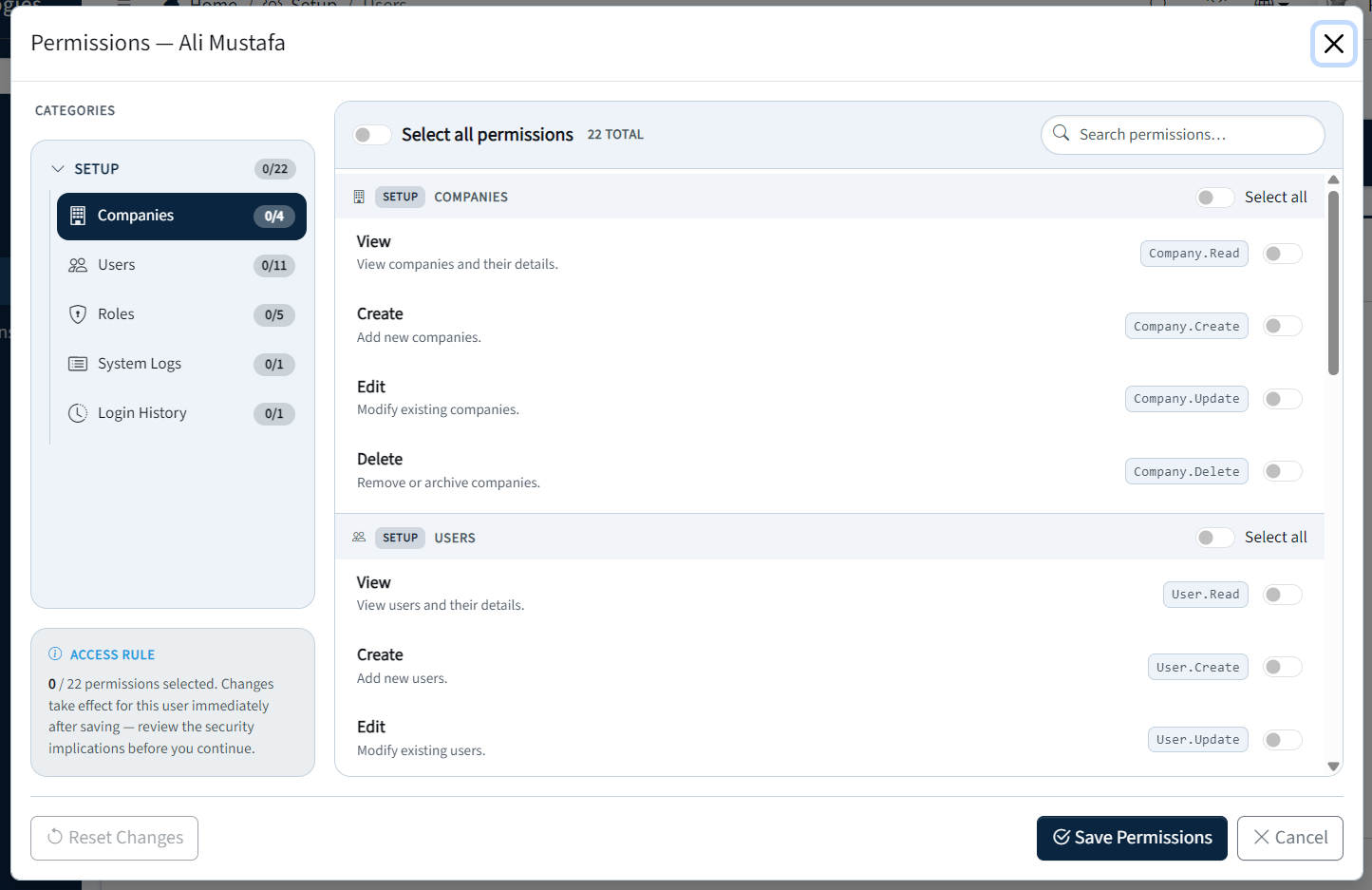Click the 'Permissions — Ali Mustafa' title
This screenshot has width=1372, height=890.
click(x=158, y=43)
